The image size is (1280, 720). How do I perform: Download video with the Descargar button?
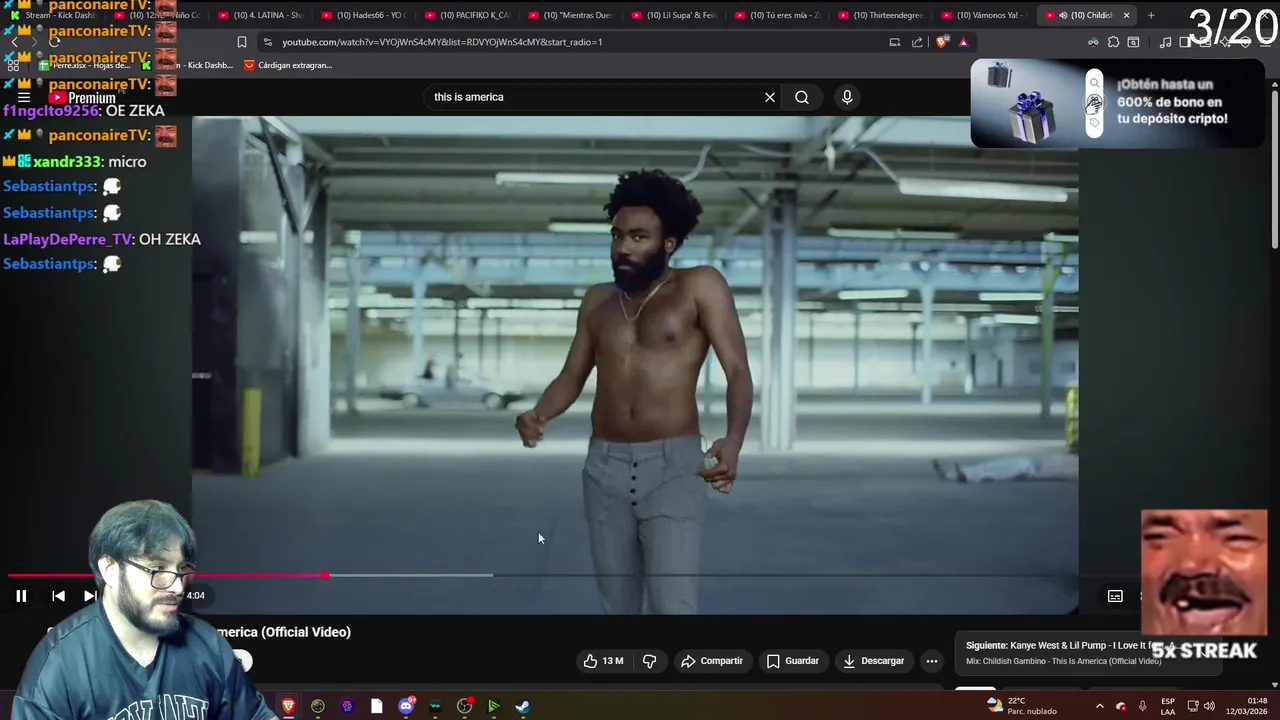coord(874,661)
